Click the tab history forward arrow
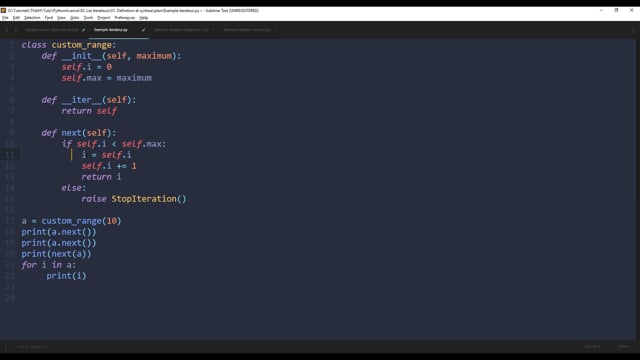 tap(16, 30)
